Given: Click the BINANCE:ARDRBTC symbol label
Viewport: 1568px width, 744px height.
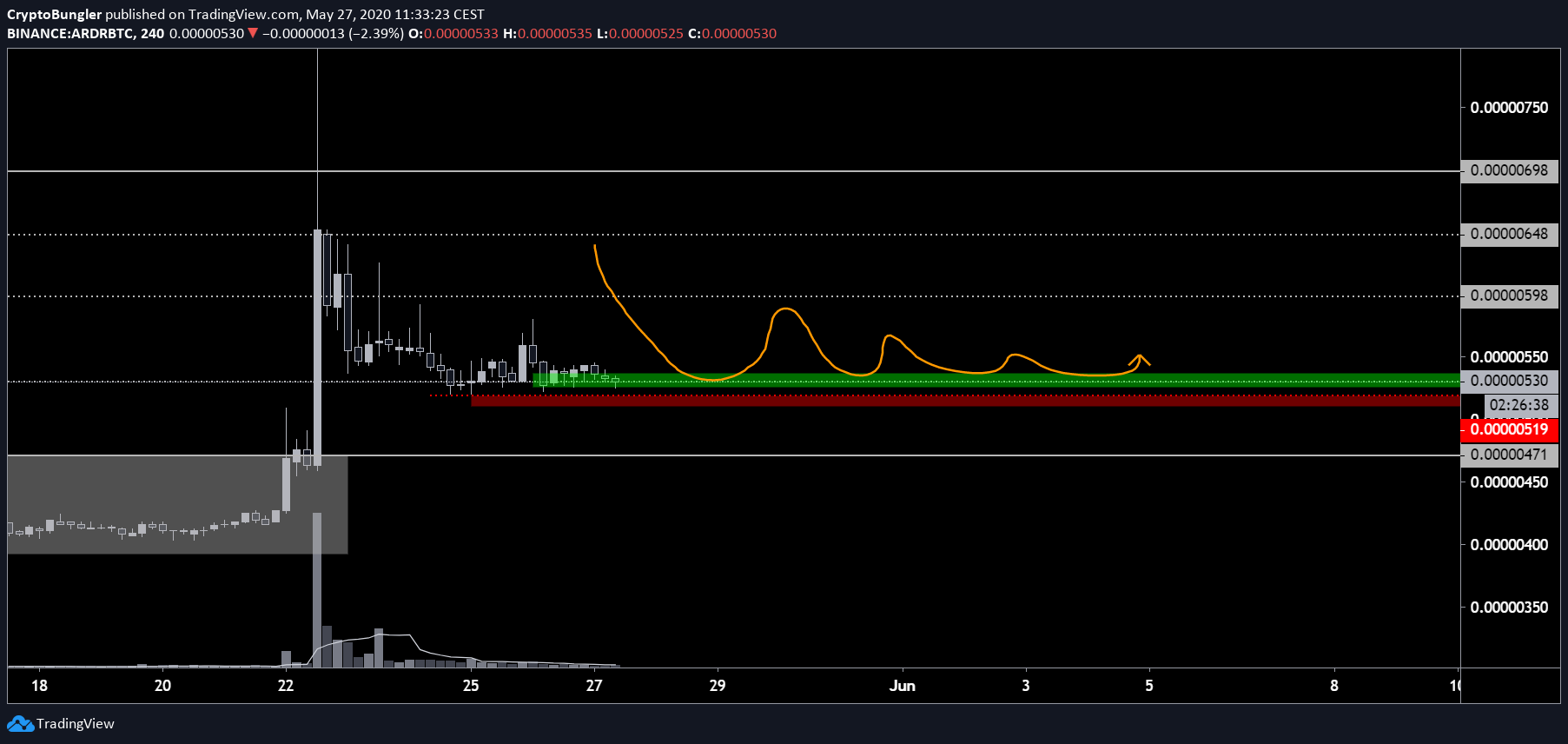Looking at the screenshot, I should point(70,34).
